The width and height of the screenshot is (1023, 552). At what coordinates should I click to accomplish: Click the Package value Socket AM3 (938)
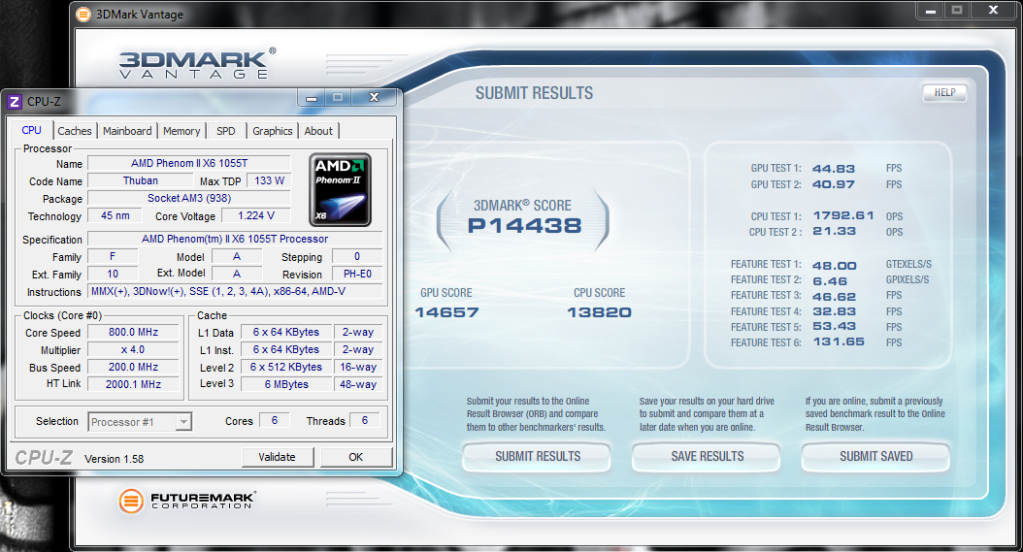[x=189, y=198]
